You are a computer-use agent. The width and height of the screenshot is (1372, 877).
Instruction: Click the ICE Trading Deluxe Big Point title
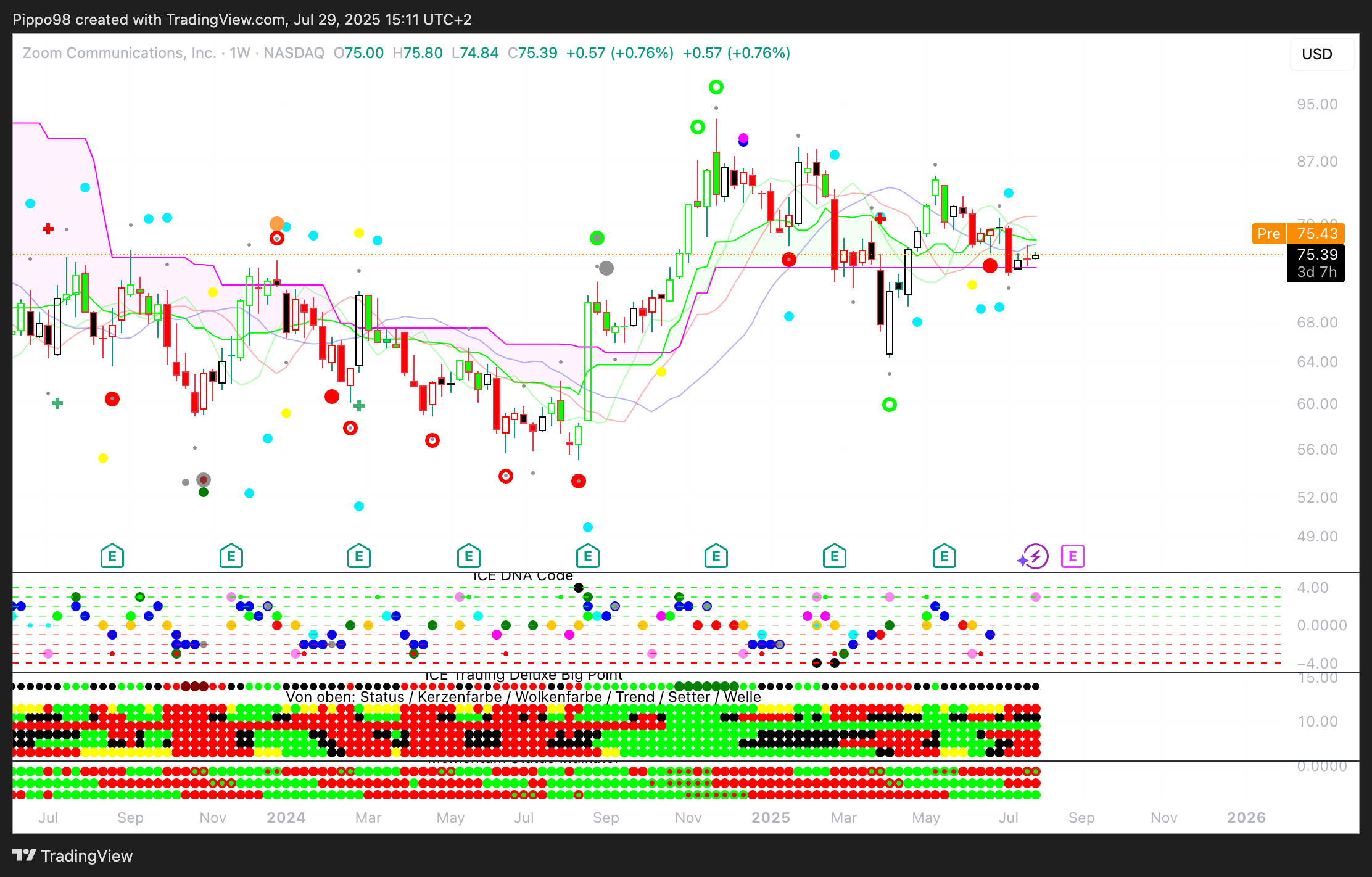[524, 676]
